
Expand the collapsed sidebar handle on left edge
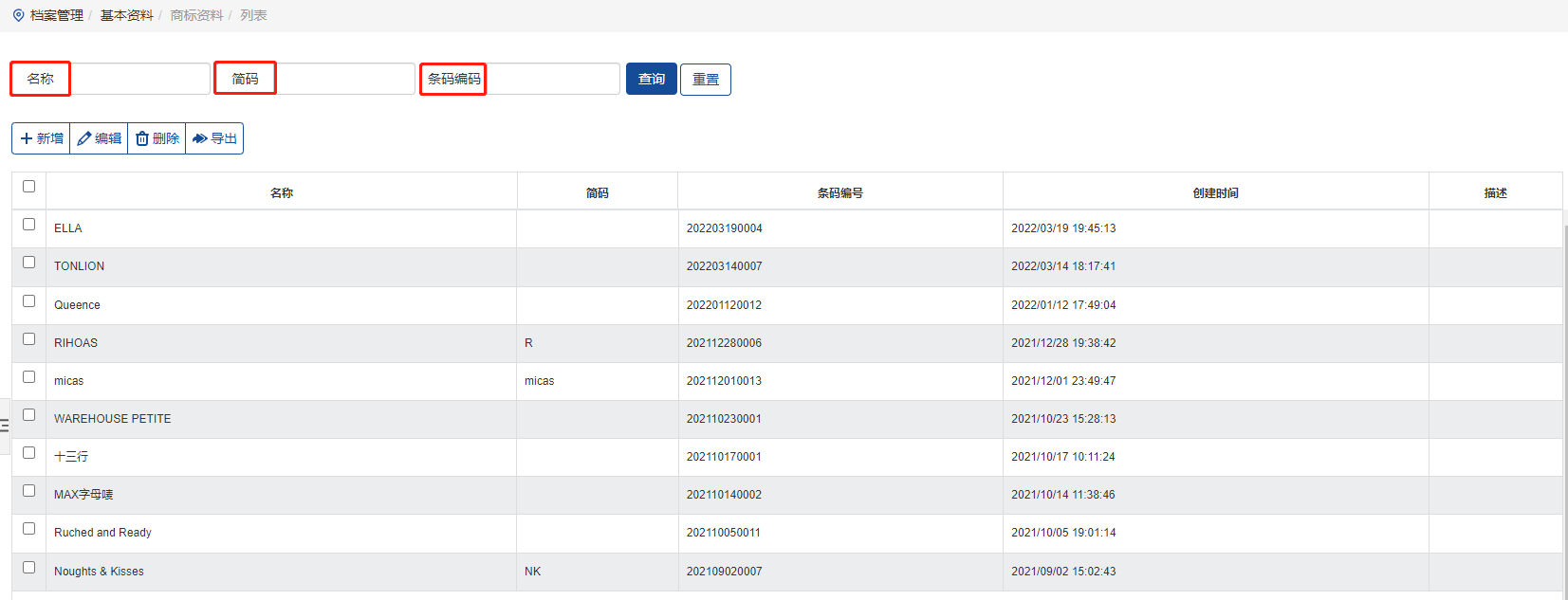point(5,426)
